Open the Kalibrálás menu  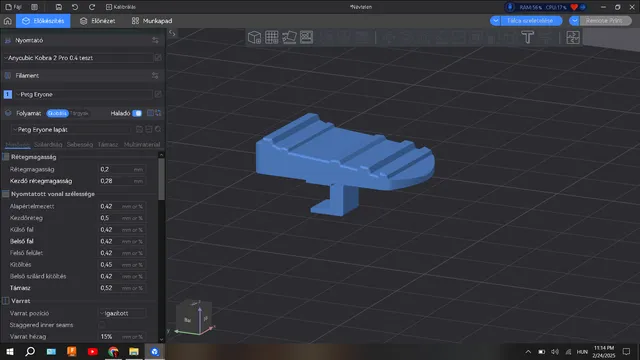coord(121,7)
